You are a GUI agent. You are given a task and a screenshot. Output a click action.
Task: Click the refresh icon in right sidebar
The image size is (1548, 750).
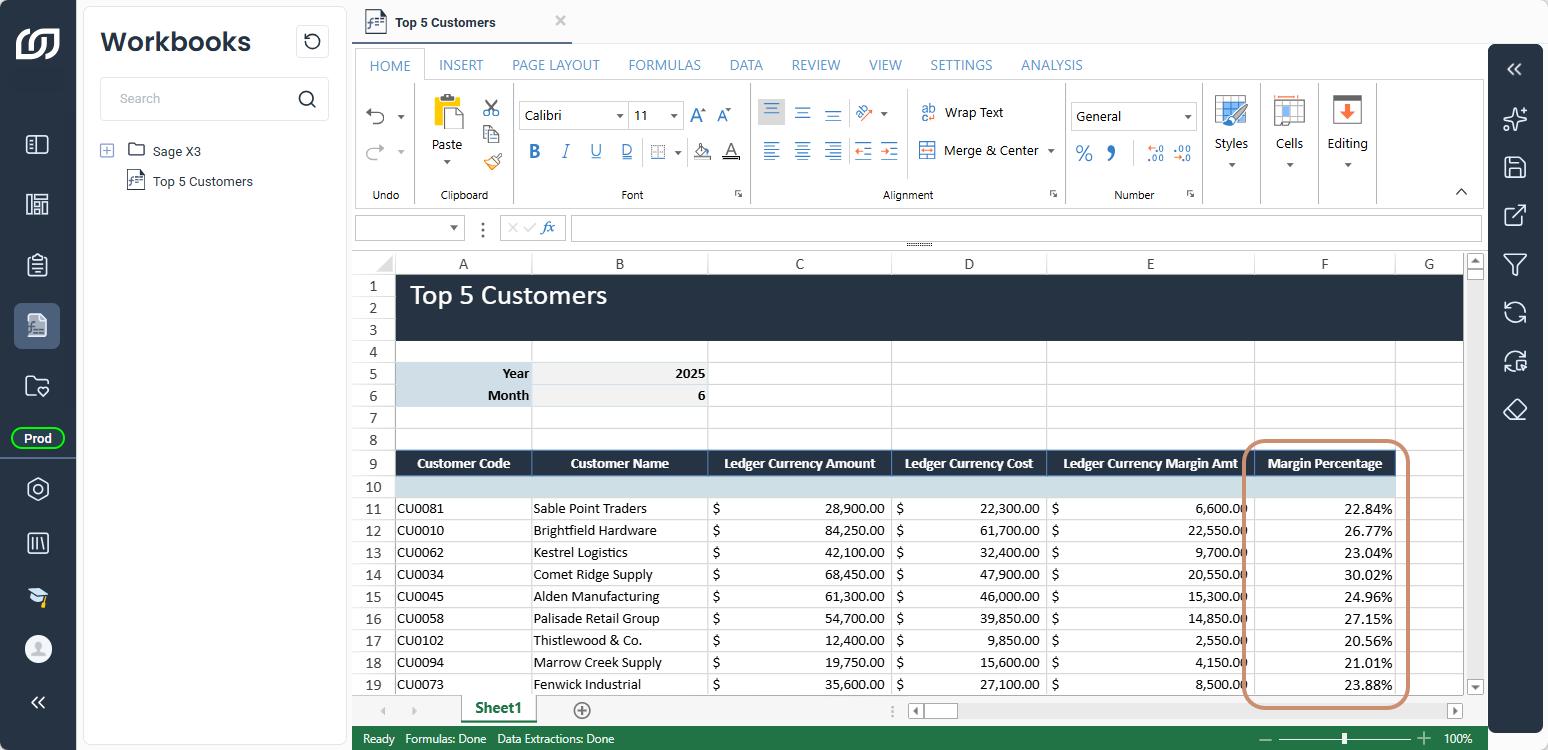tap(1515, 313)
